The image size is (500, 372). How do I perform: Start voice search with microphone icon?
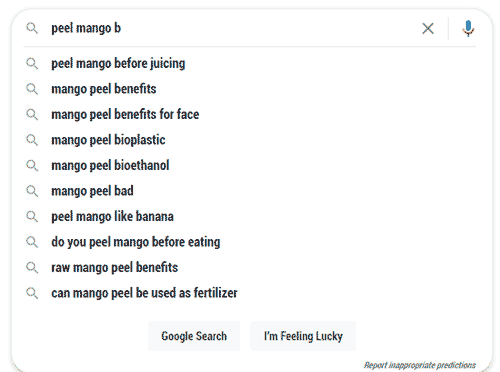tap(468, 28)
